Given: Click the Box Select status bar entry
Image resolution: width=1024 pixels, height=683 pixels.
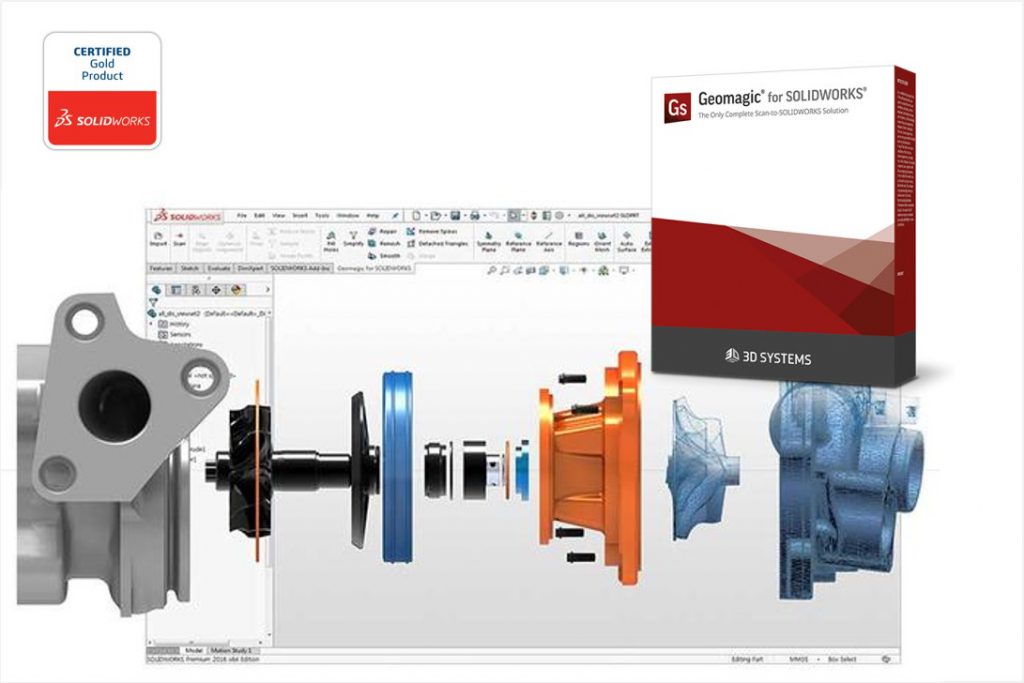Looking at the screenshot, I should [x=842, y=659].
